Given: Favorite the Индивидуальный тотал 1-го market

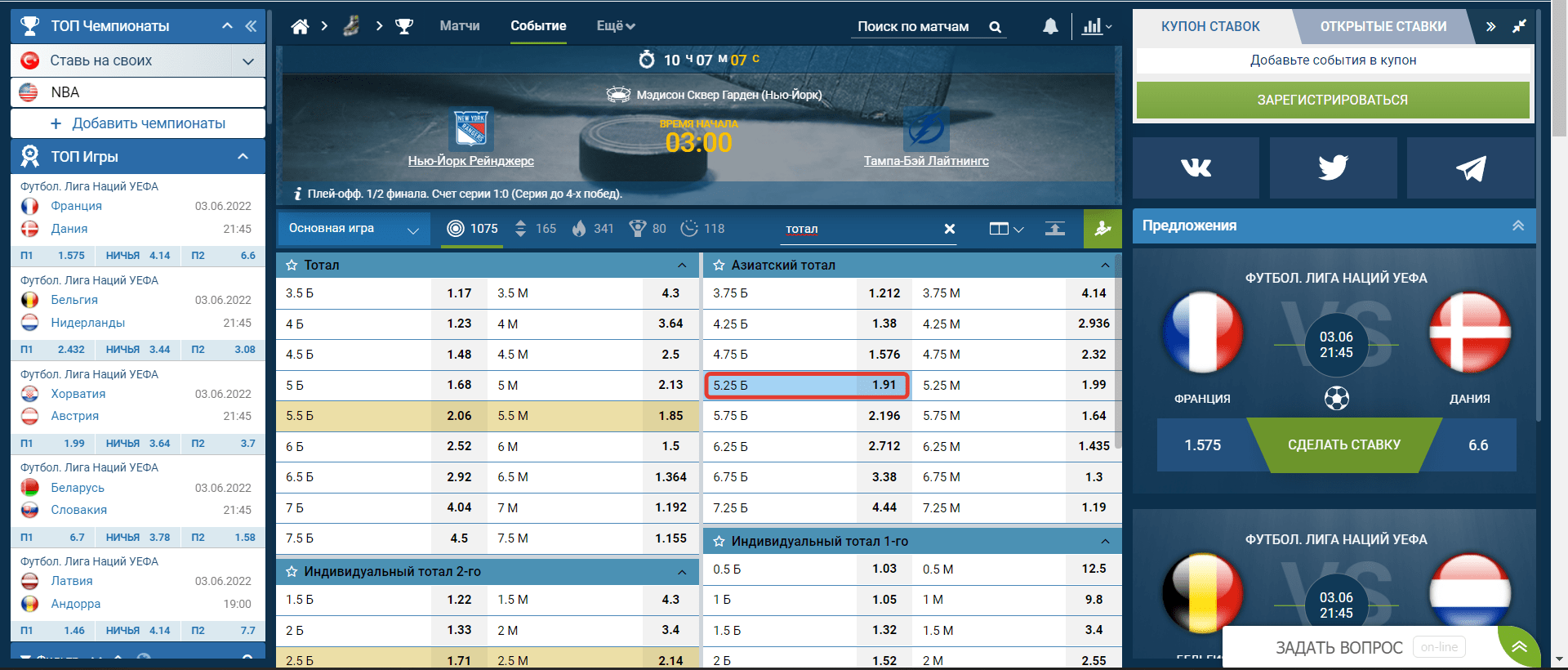Looking at the screenshot, I should point(719,541).
